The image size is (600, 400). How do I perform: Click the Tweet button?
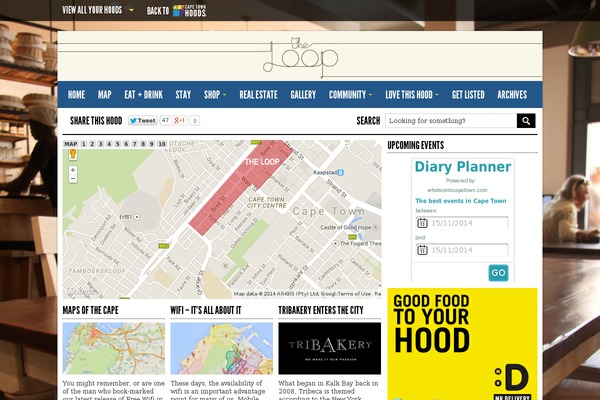pos(142,121)
